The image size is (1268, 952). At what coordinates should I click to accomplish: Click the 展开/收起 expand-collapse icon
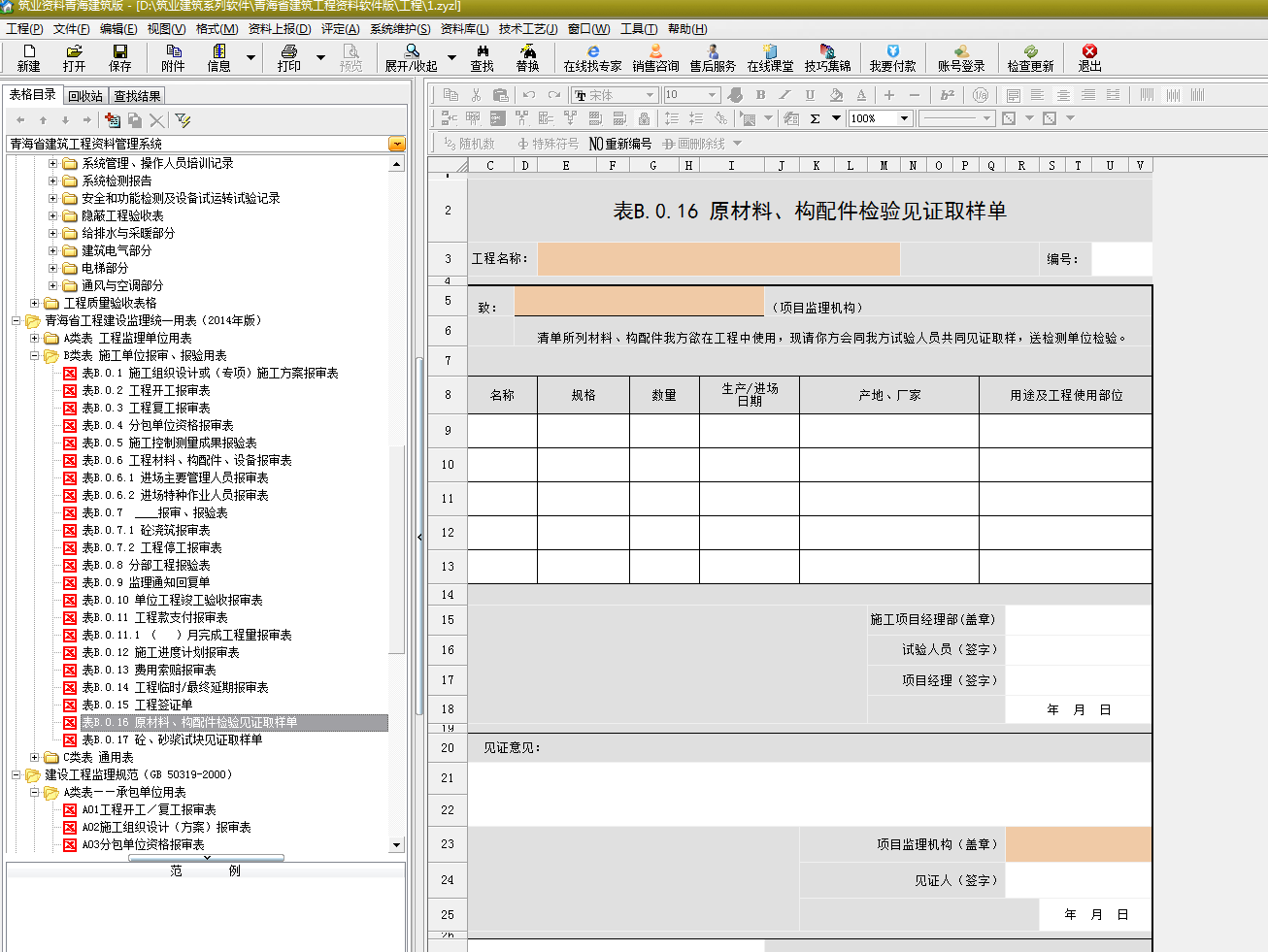[x=412, y=58]
